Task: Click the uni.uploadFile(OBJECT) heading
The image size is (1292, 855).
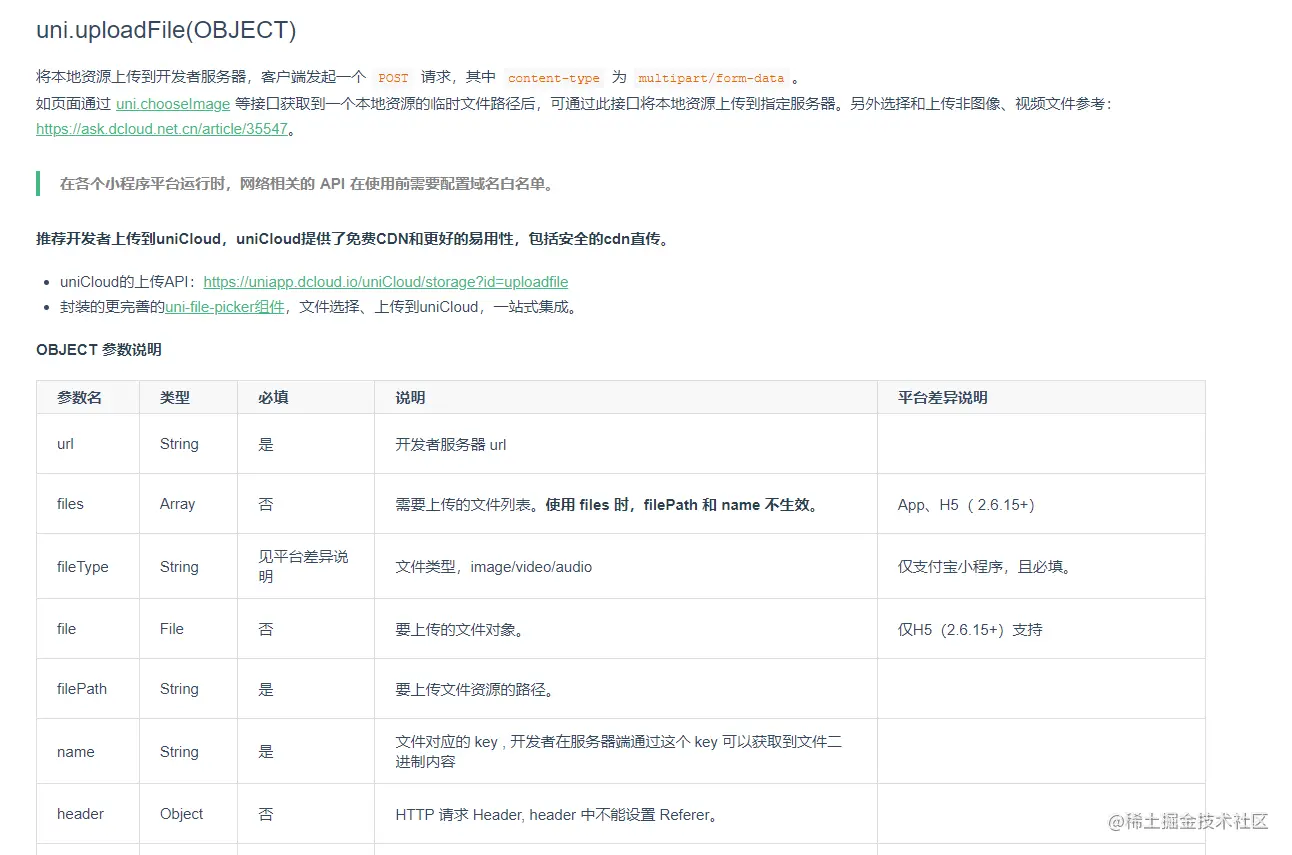Action: click(166, 30)
